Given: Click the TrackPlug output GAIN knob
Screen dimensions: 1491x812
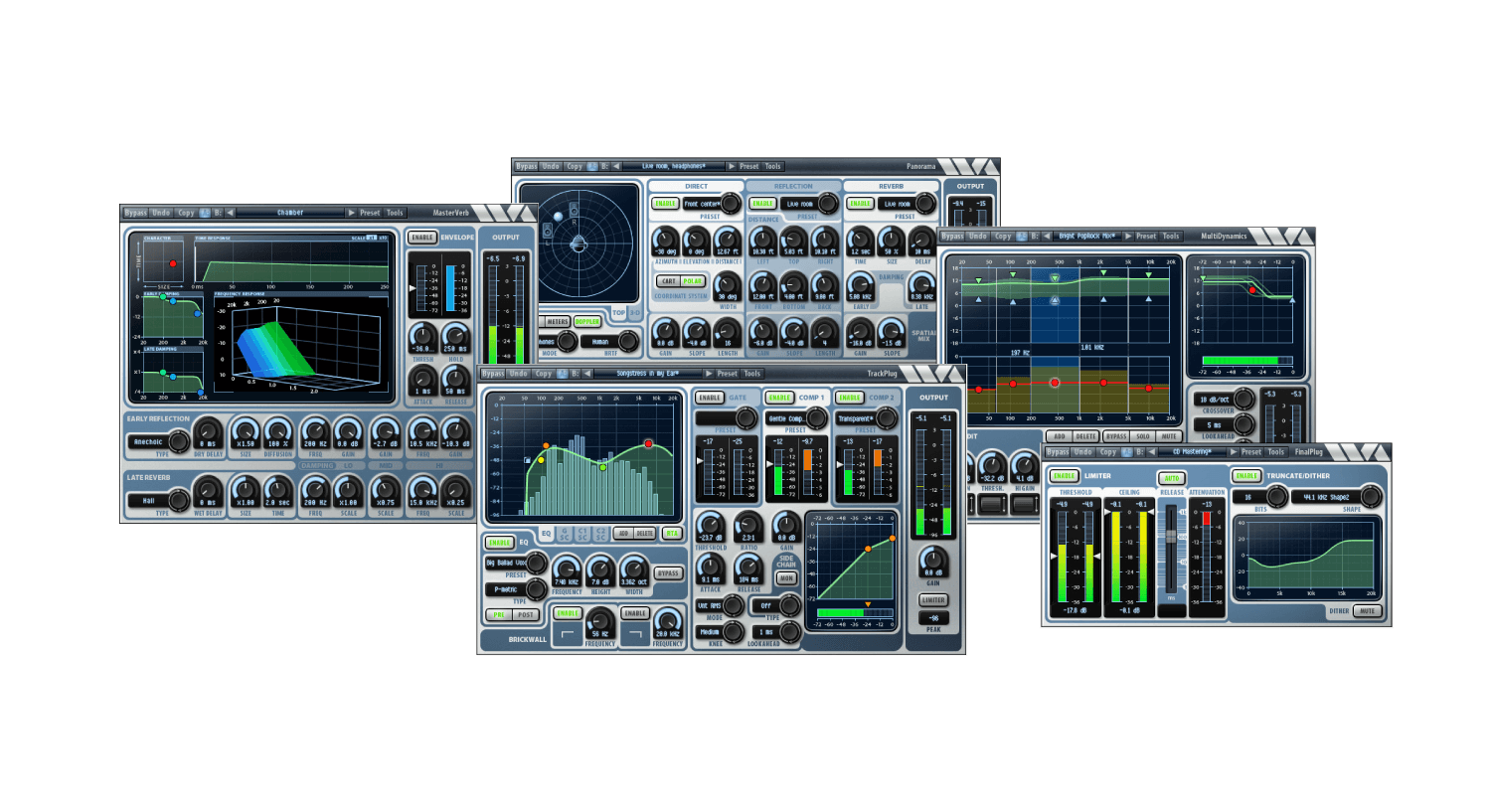Looking at the screenshot, I should point(933,560).
